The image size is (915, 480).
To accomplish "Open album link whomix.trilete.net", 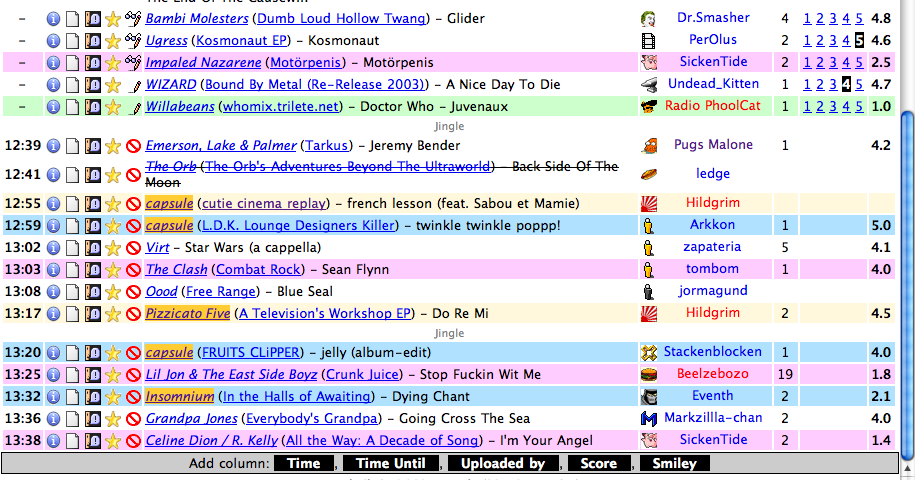I will coord(281,107).
